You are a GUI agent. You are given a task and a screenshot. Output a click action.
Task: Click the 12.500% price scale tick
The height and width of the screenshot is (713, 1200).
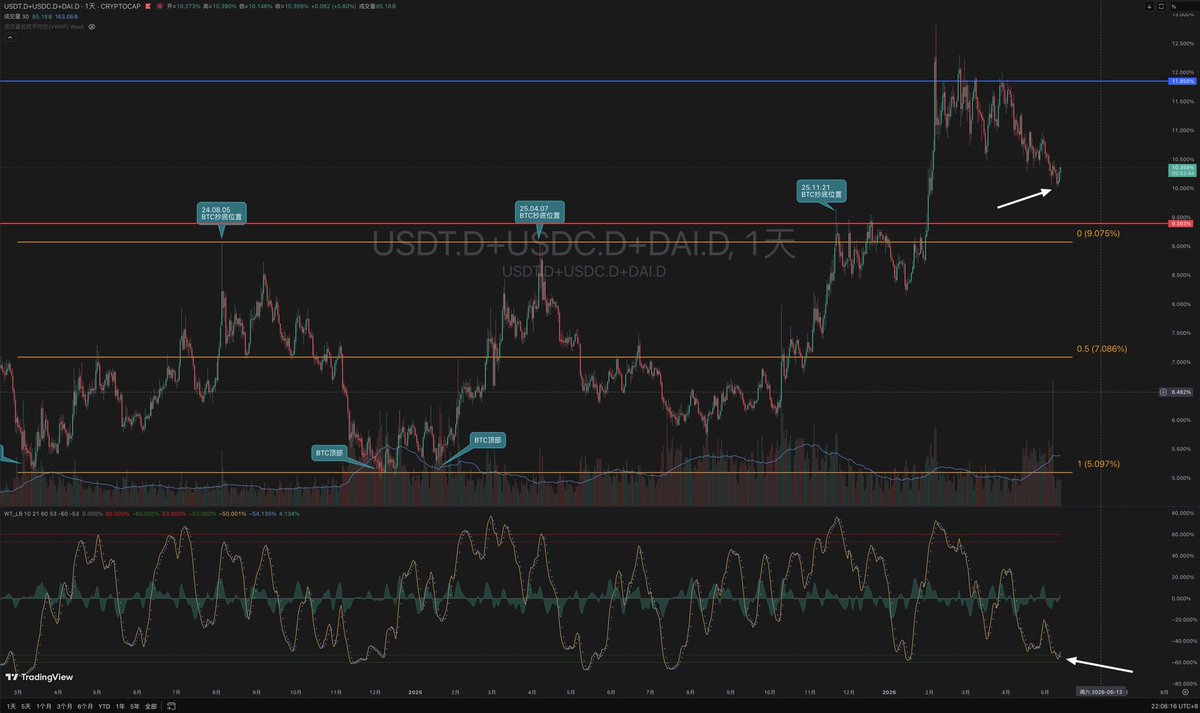click(x=1182, y=44)
